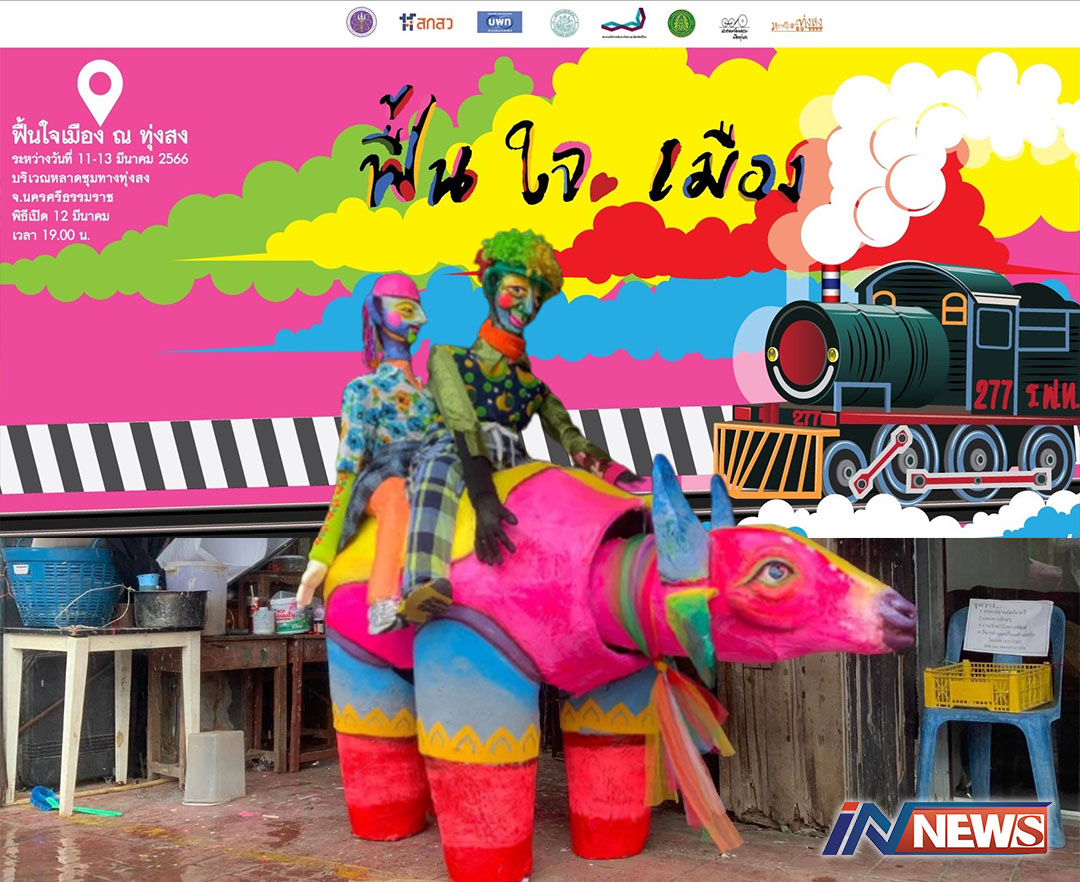Click the ฟื้นใจเมือง ณ ทุ่งสง heading text
The image size is (1080, 882).
click(x=100, y=135)
